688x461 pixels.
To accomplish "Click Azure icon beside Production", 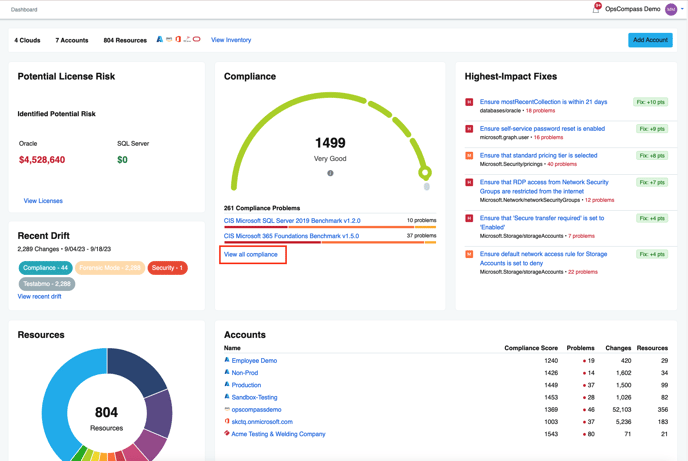I will click(x=227, y=384).
